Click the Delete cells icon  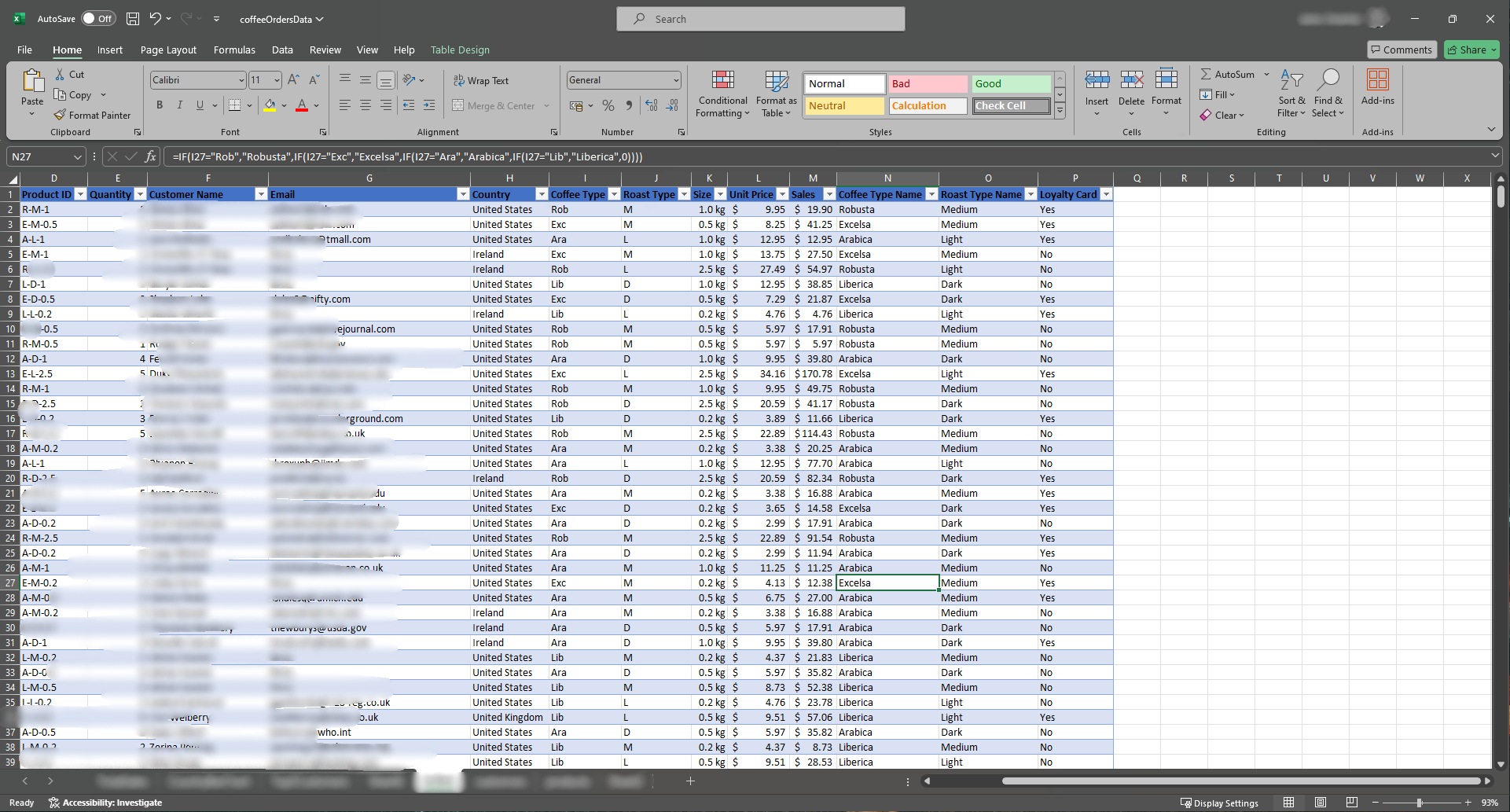click(1131, 79)
